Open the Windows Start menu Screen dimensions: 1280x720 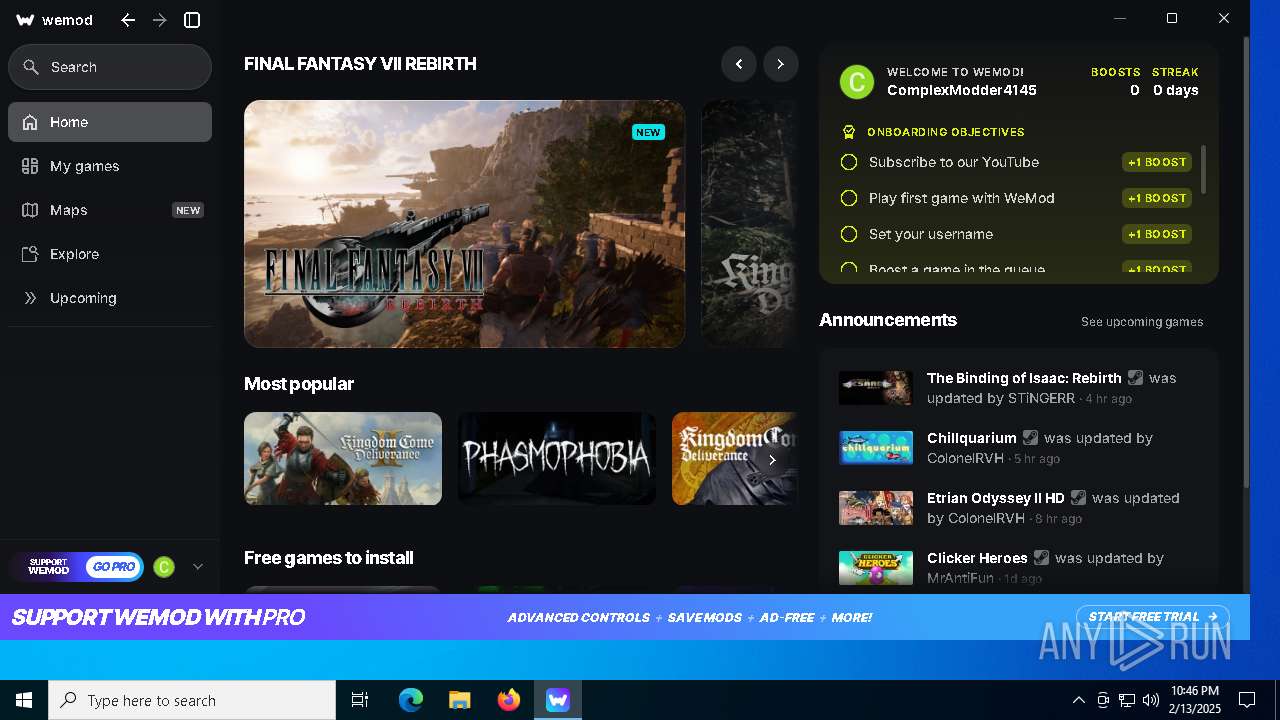point(24,700)
